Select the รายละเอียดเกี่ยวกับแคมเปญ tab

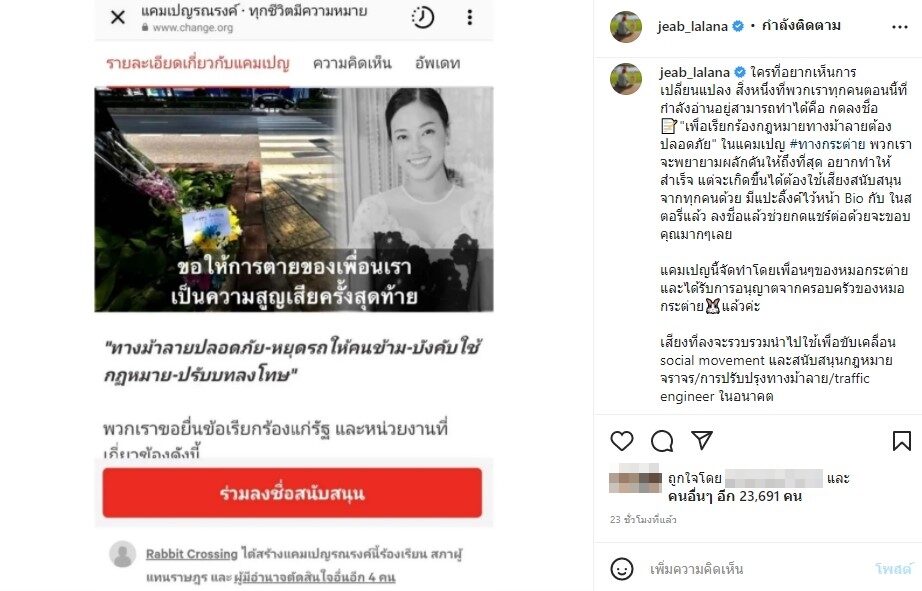click(x=198, y=63)
